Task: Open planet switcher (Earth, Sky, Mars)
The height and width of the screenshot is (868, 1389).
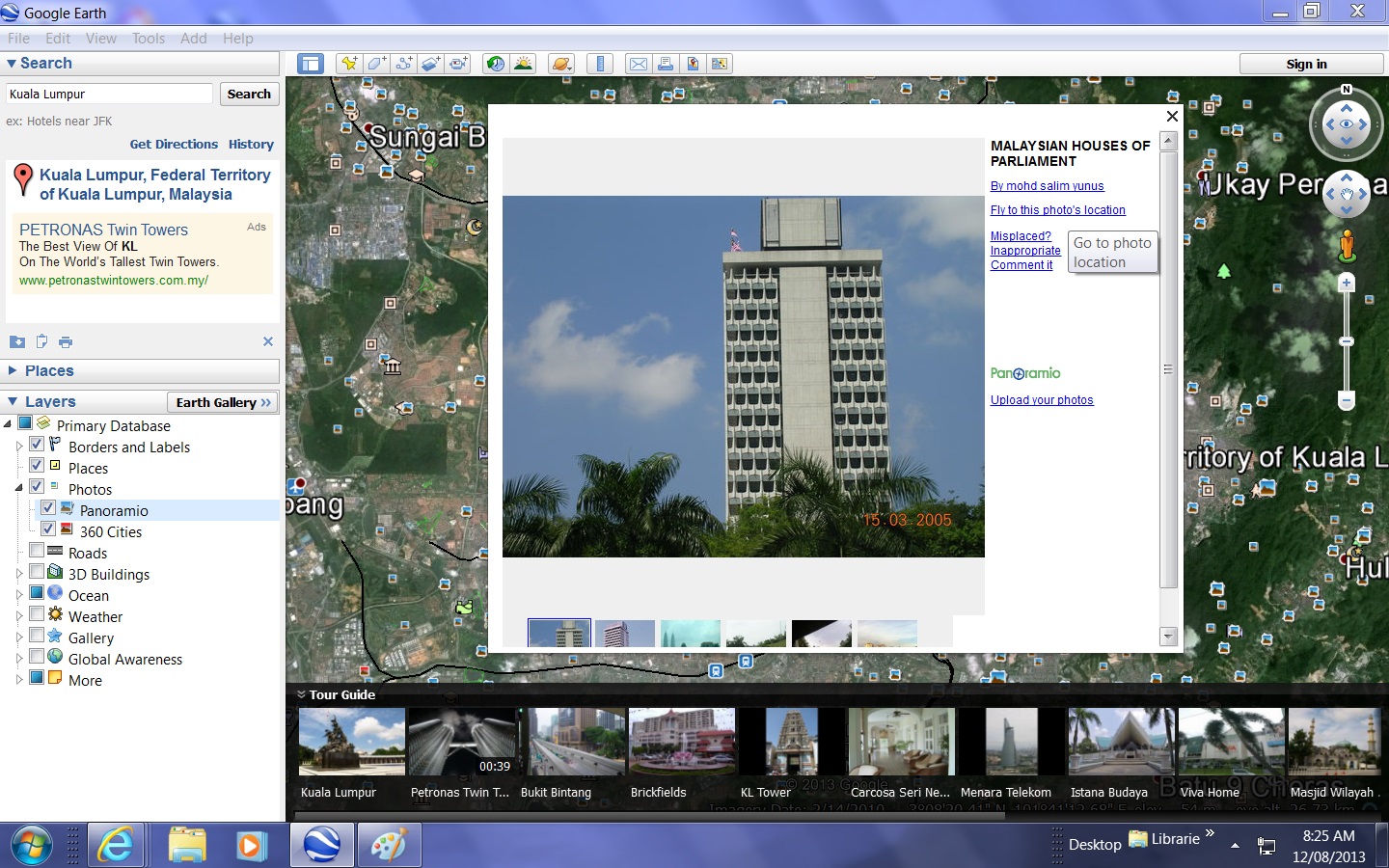Action: pos(561,64)
